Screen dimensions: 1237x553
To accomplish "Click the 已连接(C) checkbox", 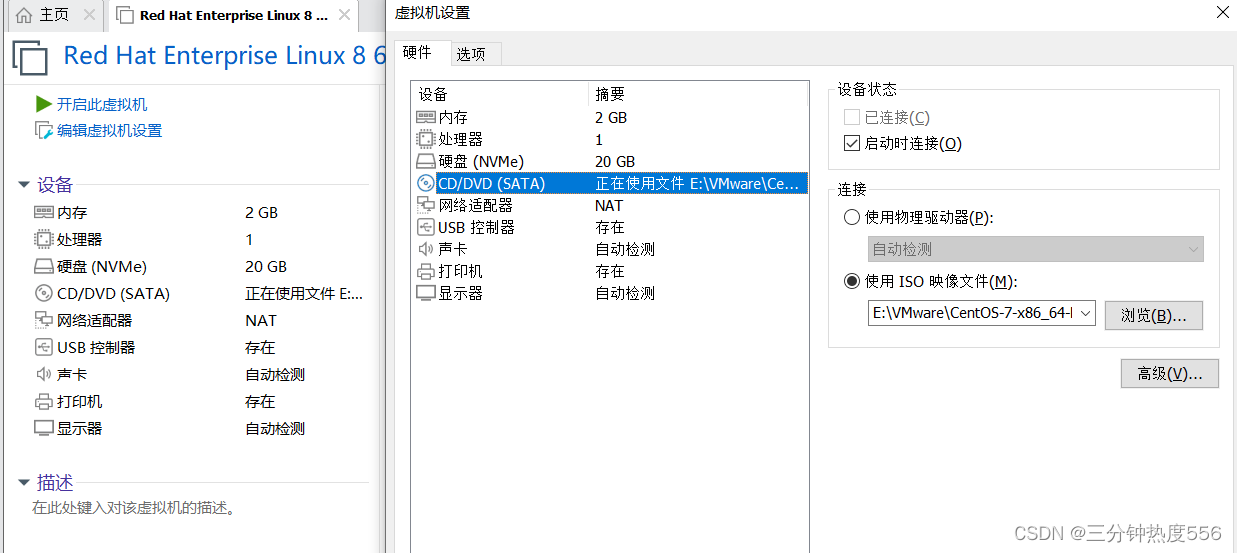I will pos(852,118).
